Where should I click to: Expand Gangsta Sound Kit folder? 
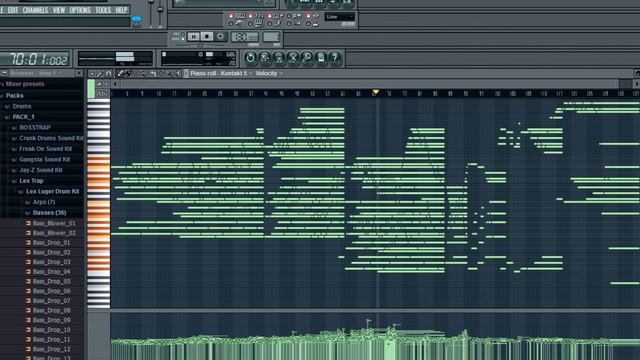[x=44, y=159]
